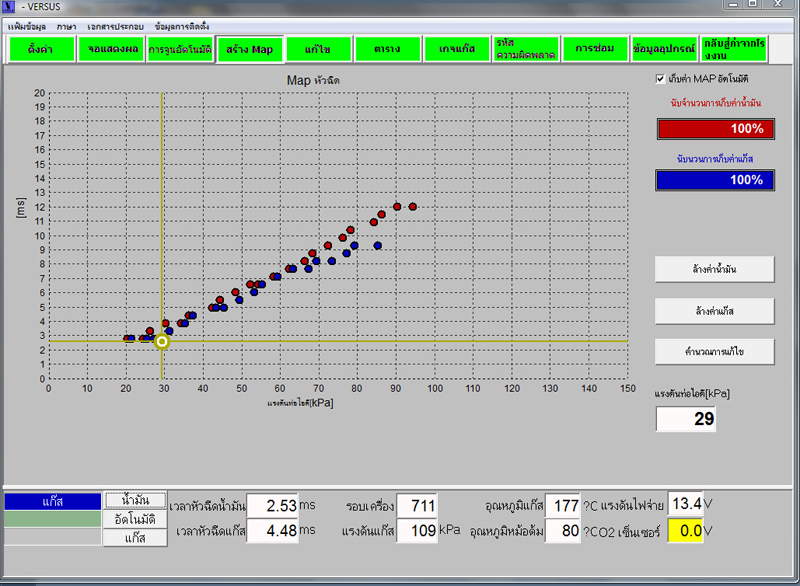
Task: Click the blue แก๊ส status indicator
Action: 53,501
